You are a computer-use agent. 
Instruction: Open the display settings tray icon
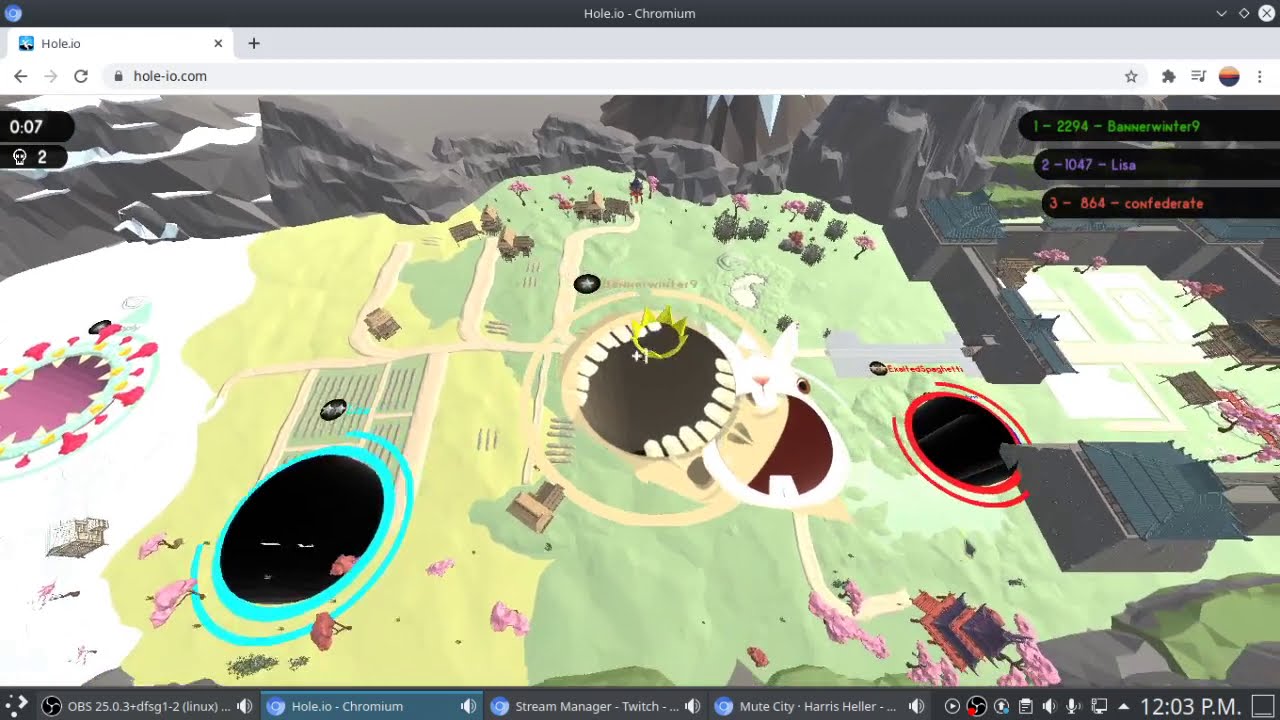(x=1099, y=706)
